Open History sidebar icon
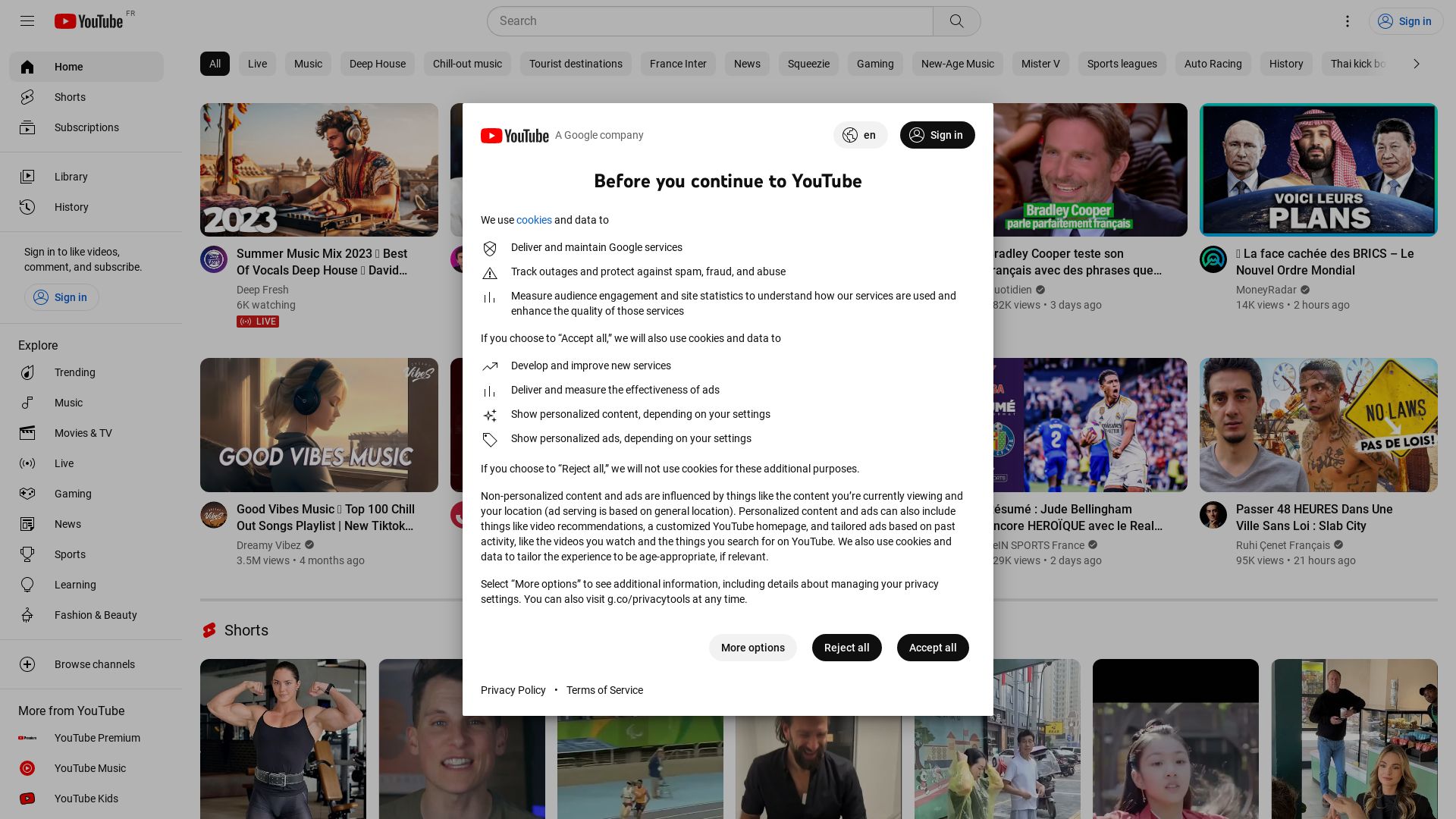1456x819 pixels. 27,207
